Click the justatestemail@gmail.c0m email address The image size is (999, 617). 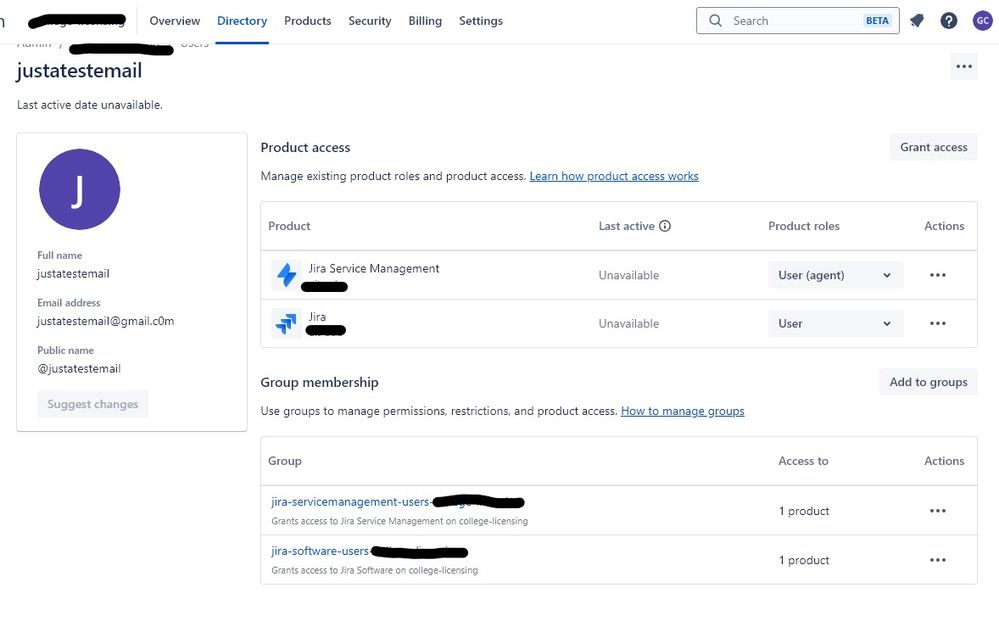coord(105,321)
